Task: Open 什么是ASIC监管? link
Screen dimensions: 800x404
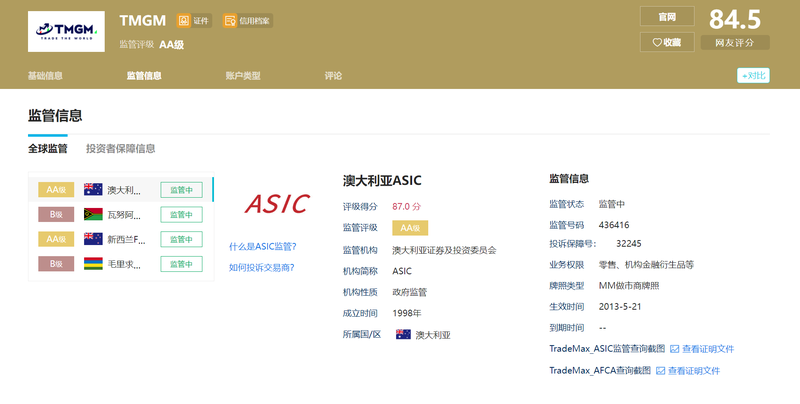Action: (x=262, y=247)
